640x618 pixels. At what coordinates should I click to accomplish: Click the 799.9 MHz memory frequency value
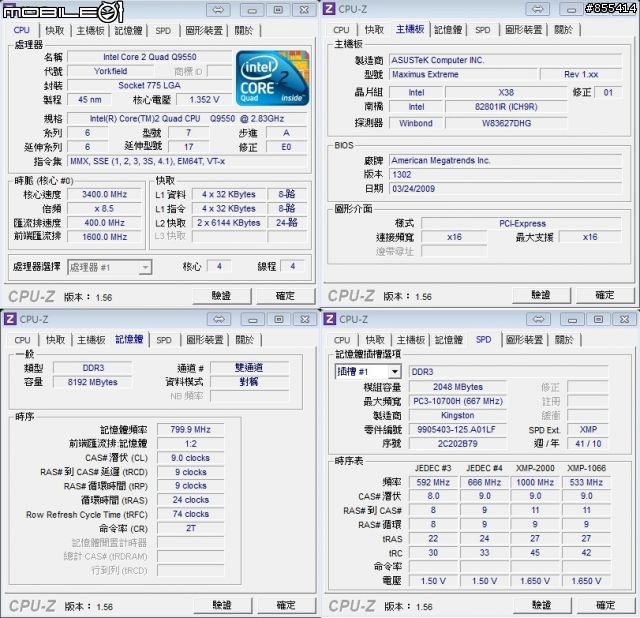(x=191, y=430)
